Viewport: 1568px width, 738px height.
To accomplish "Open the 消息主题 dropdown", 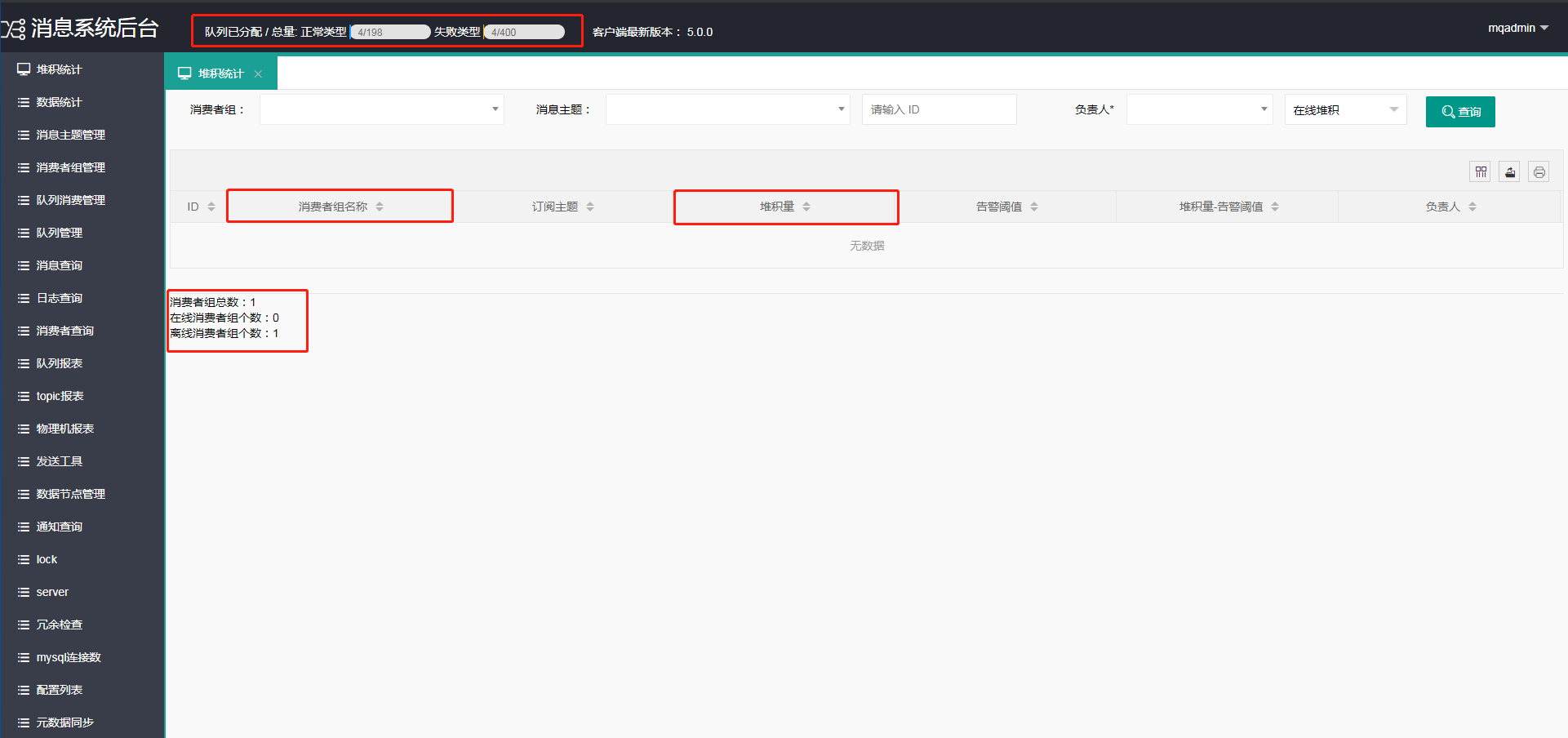I will click(727, 109).
